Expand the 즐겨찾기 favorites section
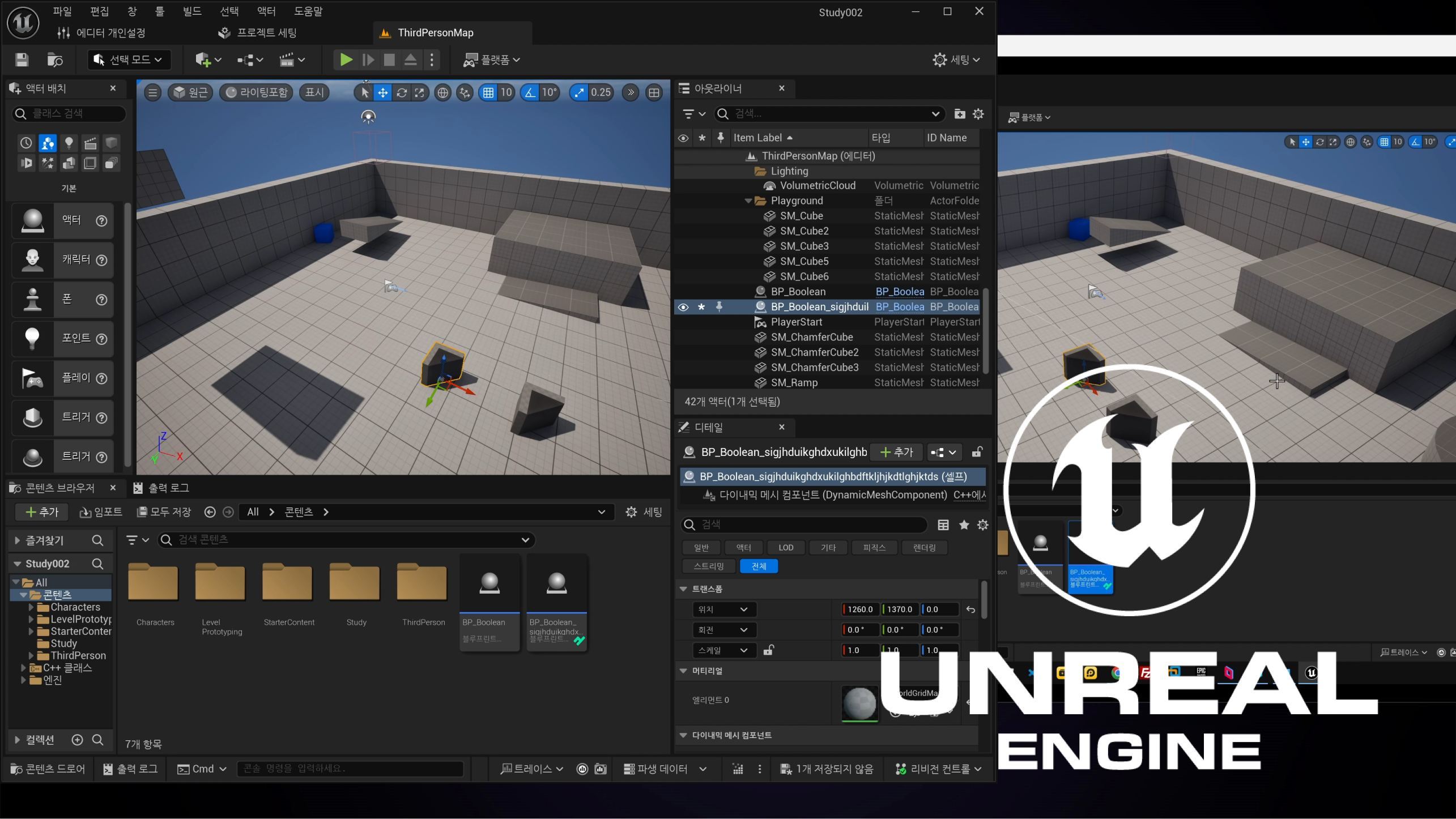Viewport: 1456px width, 819px height. pyautogui.click(x=17, y=541)
